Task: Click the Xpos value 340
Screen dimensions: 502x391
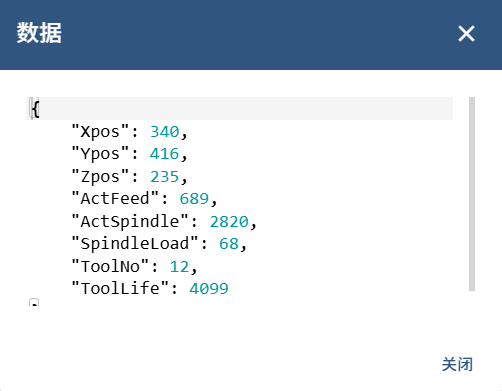Action: (x=165, y=132)
